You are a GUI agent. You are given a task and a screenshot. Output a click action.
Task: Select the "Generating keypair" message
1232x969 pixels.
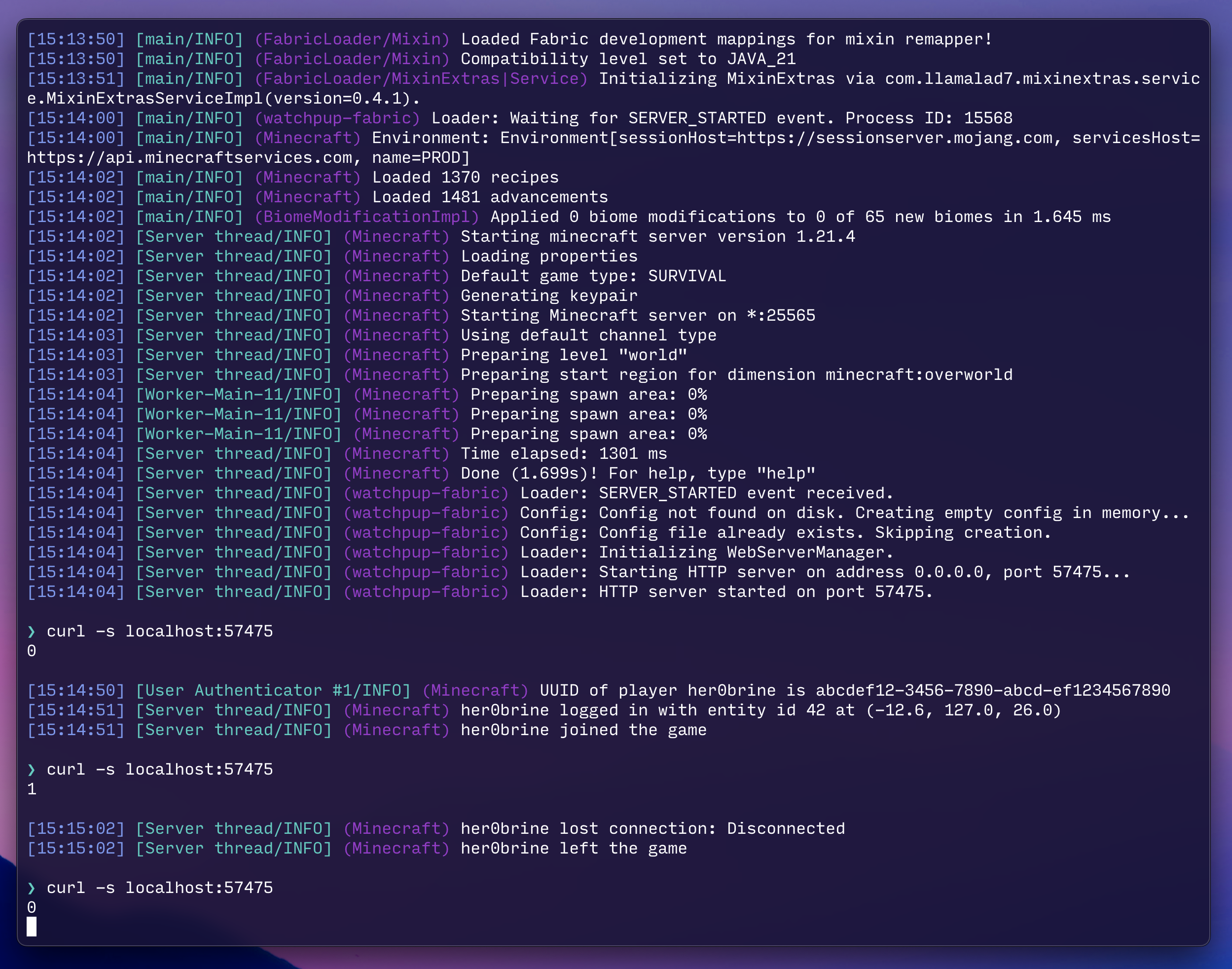pyautogui.click(x=549, y=296)
